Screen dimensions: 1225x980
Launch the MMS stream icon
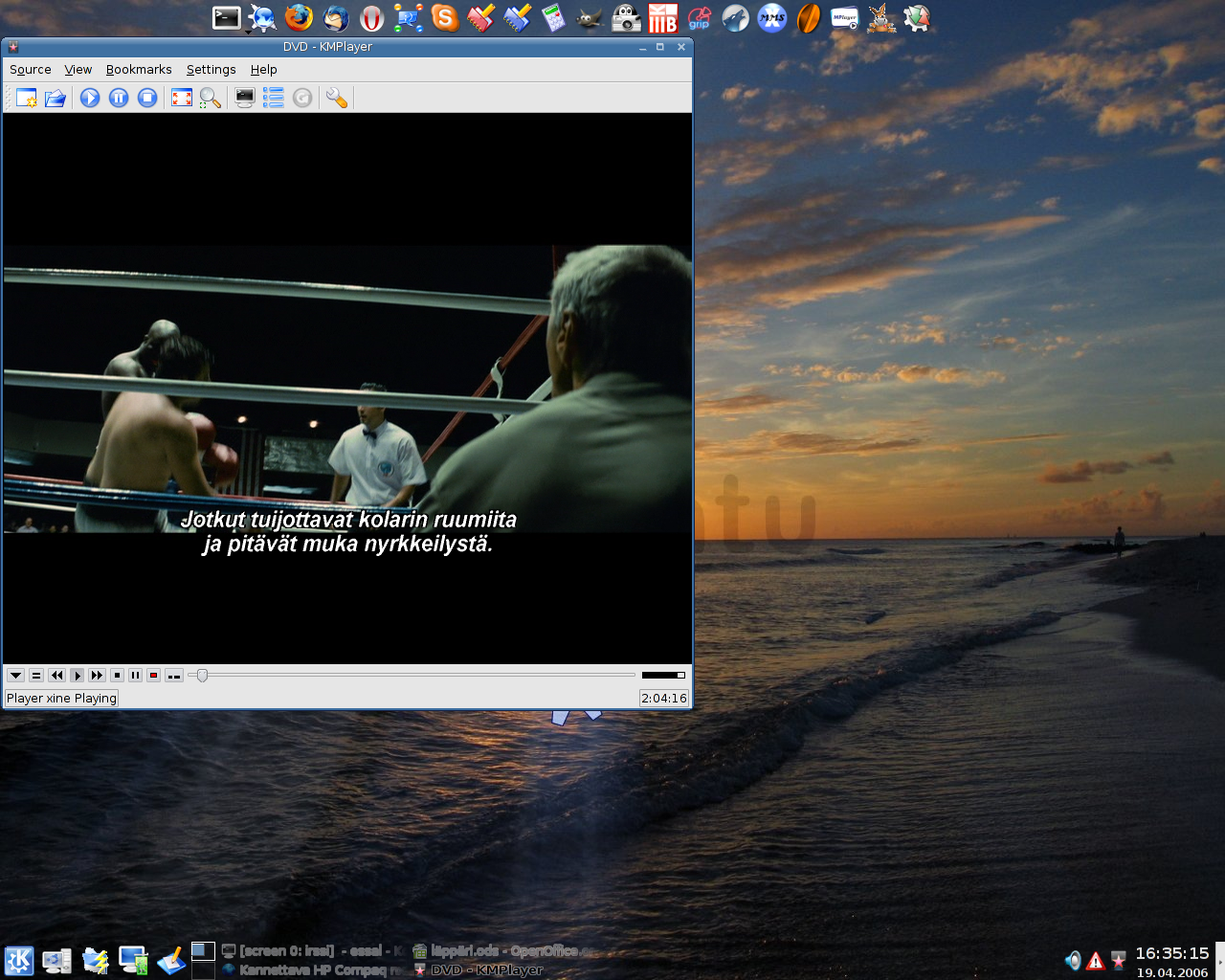(x=772, y=17)
